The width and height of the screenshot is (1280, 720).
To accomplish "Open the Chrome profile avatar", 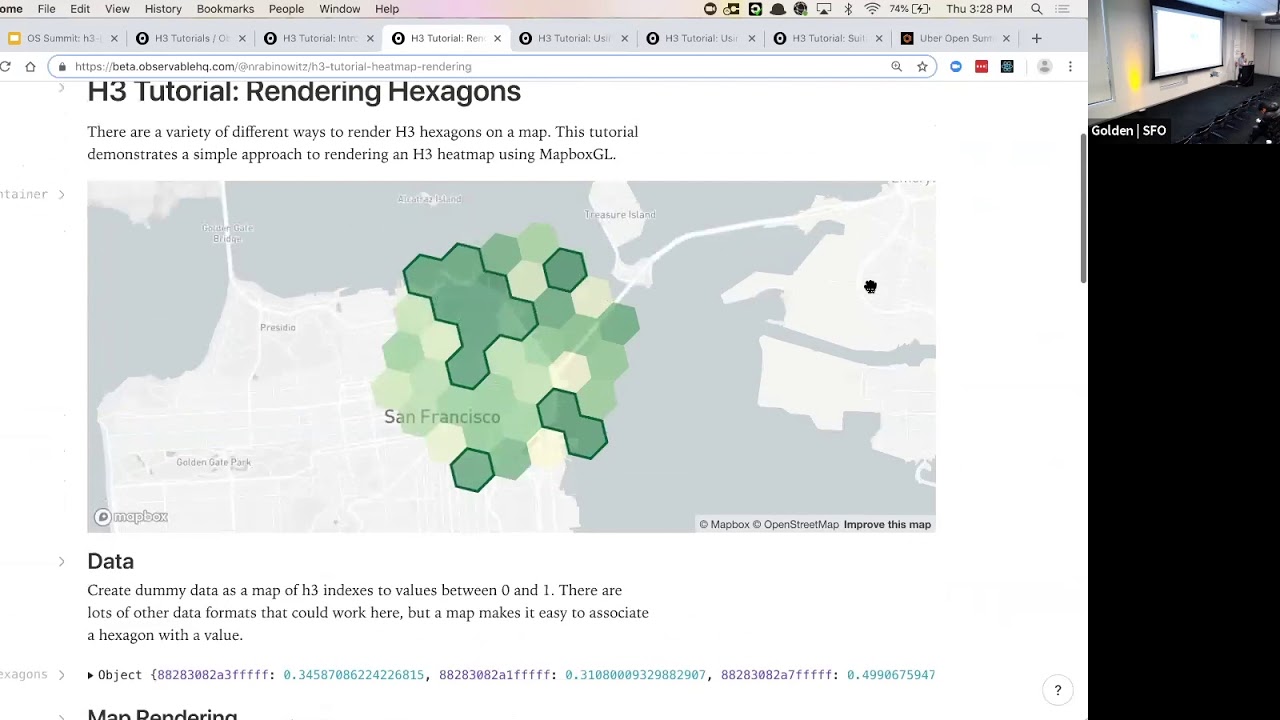I will [1044, 66].
